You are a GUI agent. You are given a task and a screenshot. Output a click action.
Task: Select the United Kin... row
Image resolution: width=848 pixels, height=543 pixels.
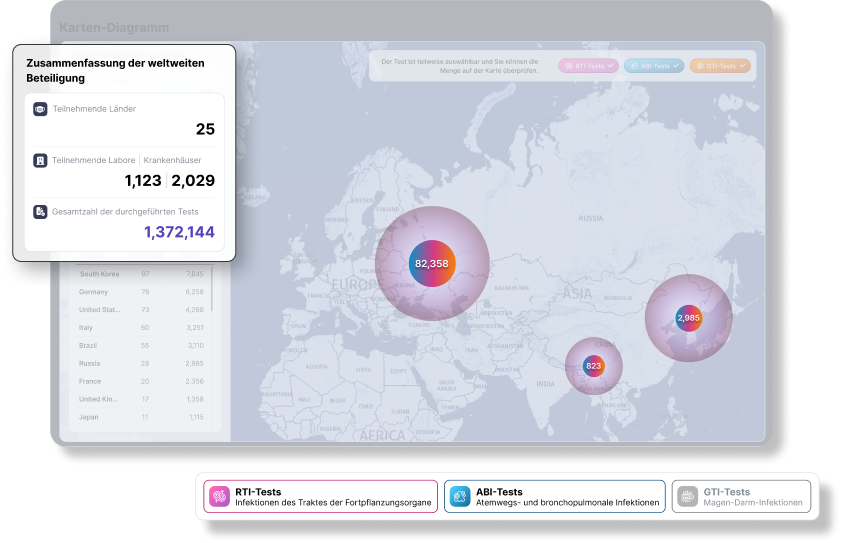click(x=141, y=399)
